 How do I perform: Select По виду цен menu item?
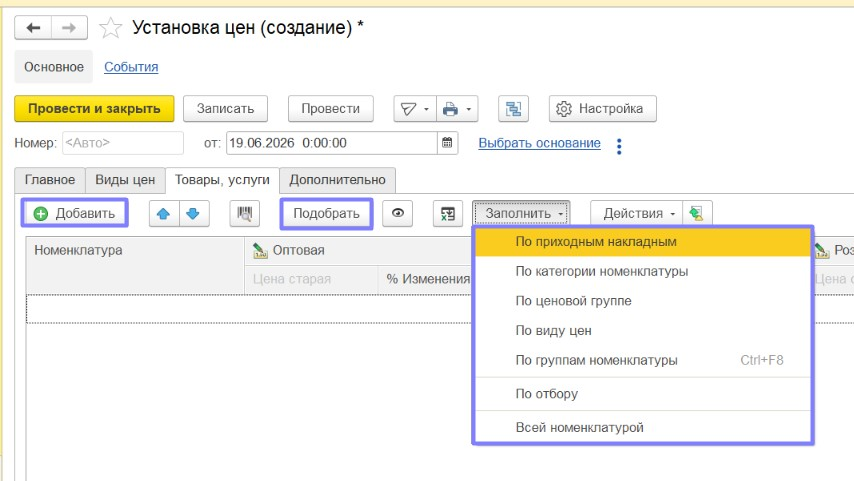click(643, 331)
